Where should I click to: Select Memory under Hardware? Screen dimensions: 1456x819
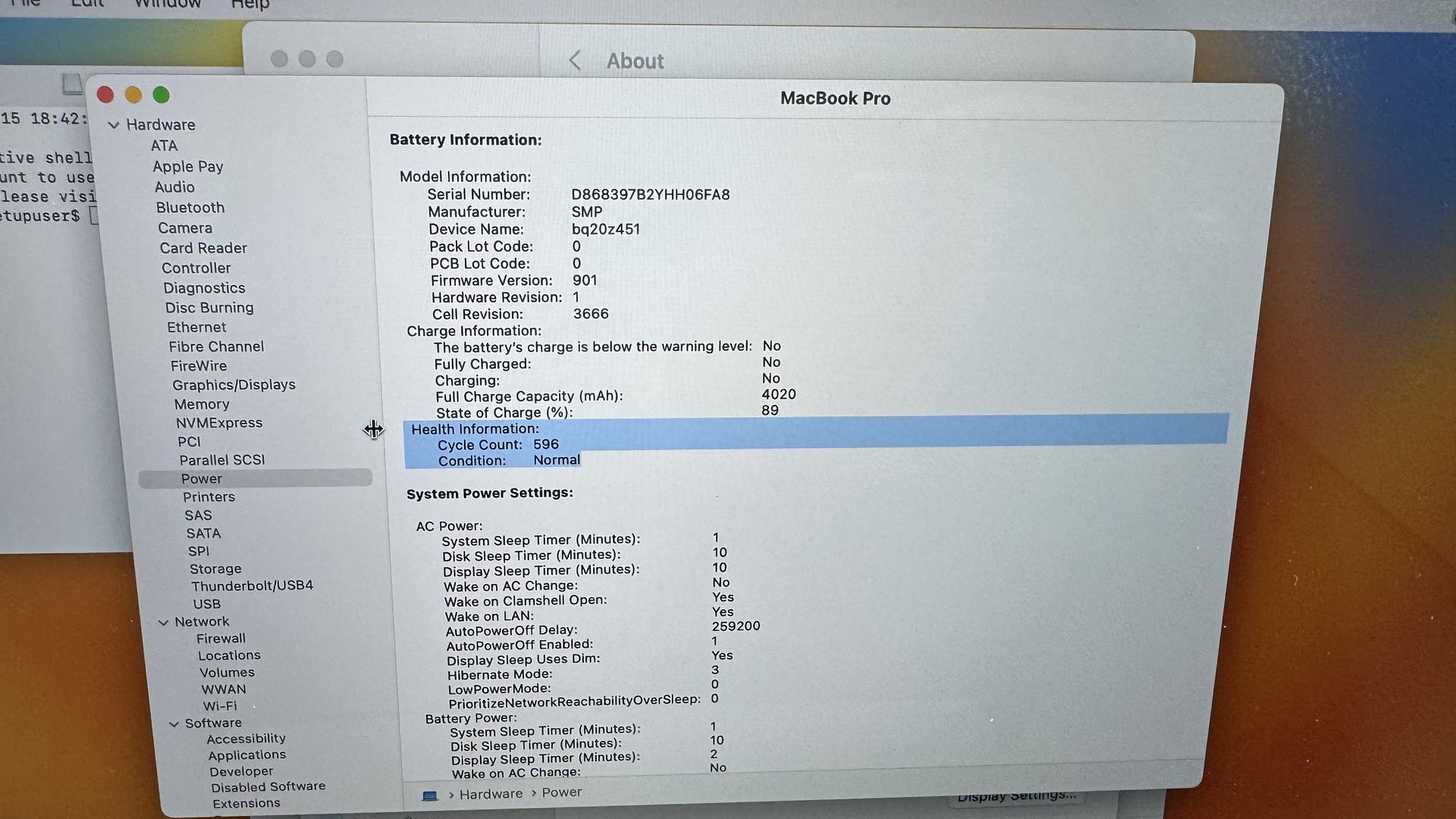201,405
